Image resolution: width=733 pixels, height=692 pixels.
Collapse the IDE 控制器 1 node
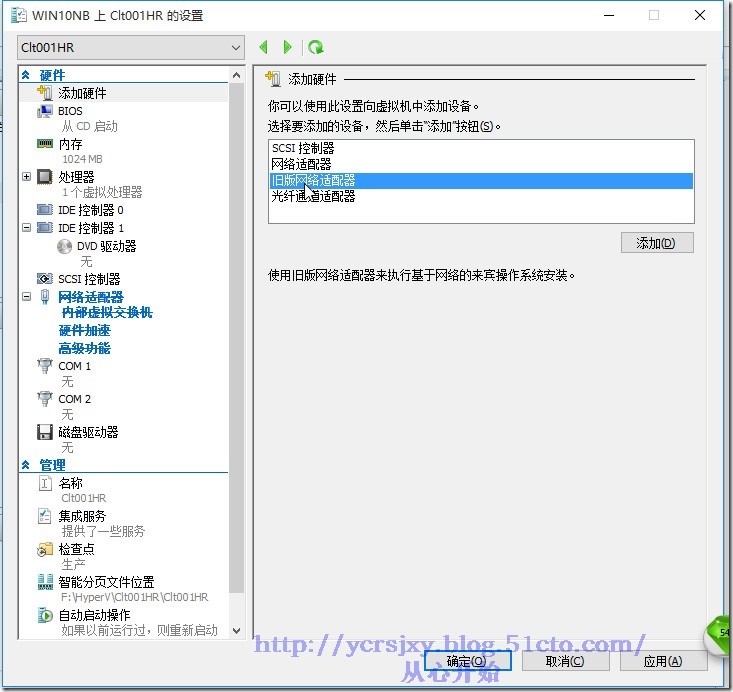27,228
